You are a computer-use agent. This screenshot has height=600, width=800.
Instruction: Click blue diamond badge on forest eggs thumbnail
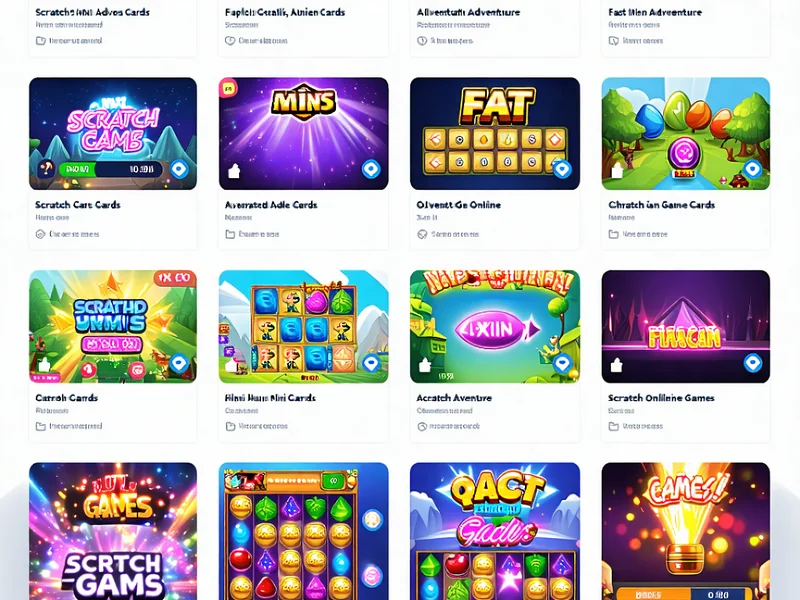click(753, 169)
